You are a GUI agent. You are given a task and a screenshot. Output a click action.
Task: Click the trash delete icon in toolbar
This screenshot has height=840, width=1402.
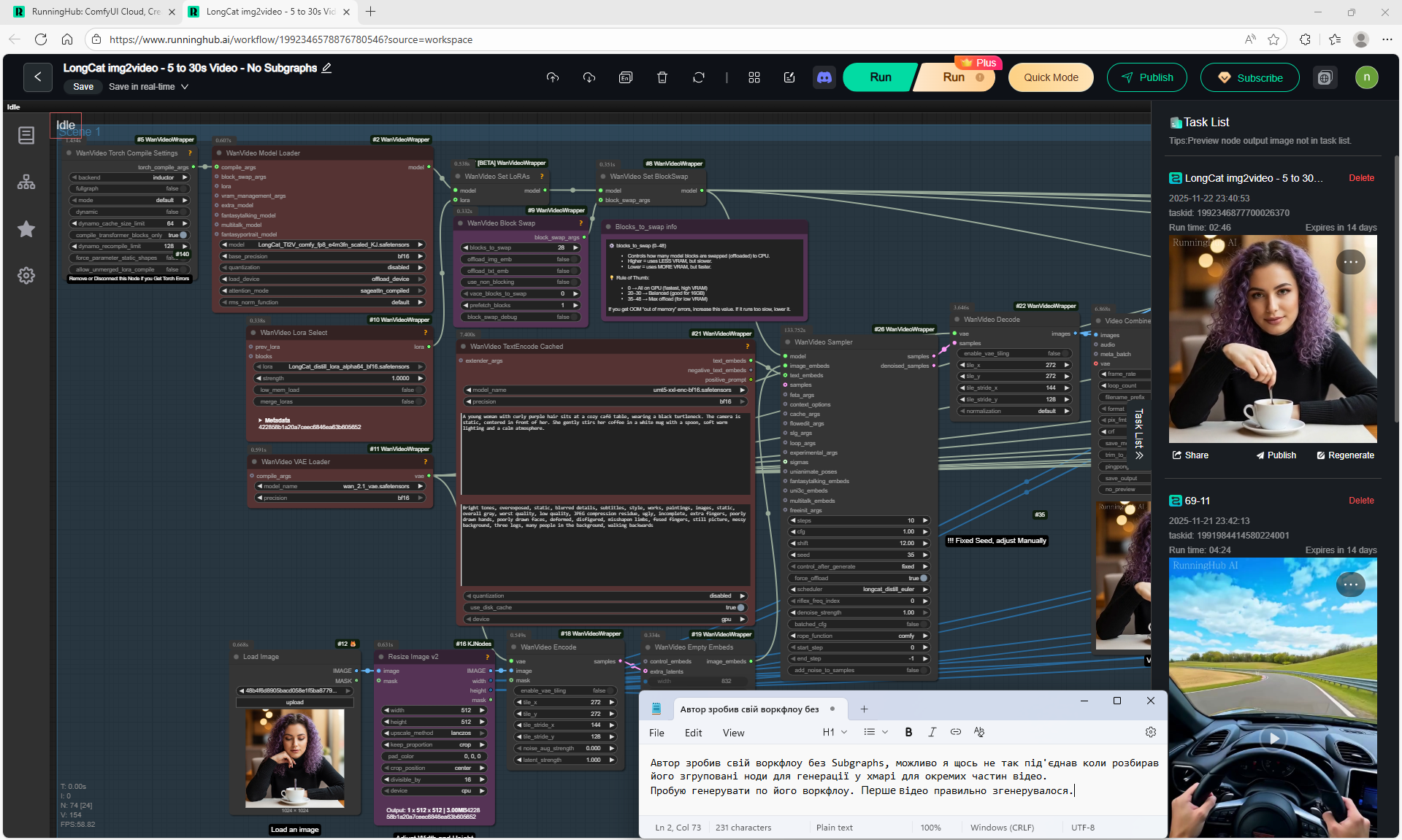[x=662, y=77]
